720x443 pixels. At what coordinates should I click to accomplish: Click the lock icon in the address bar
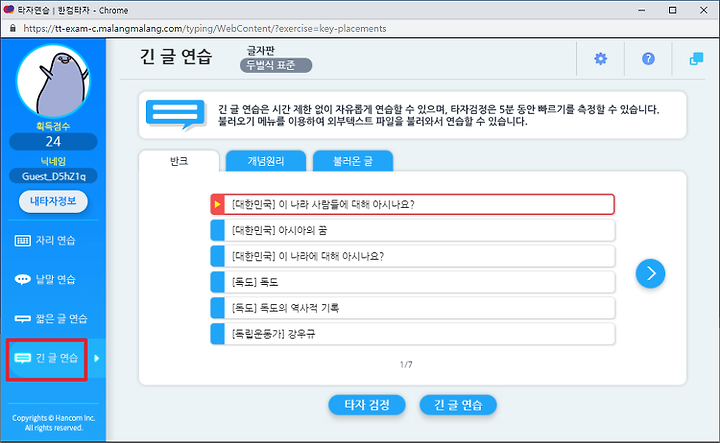[13, 28]
